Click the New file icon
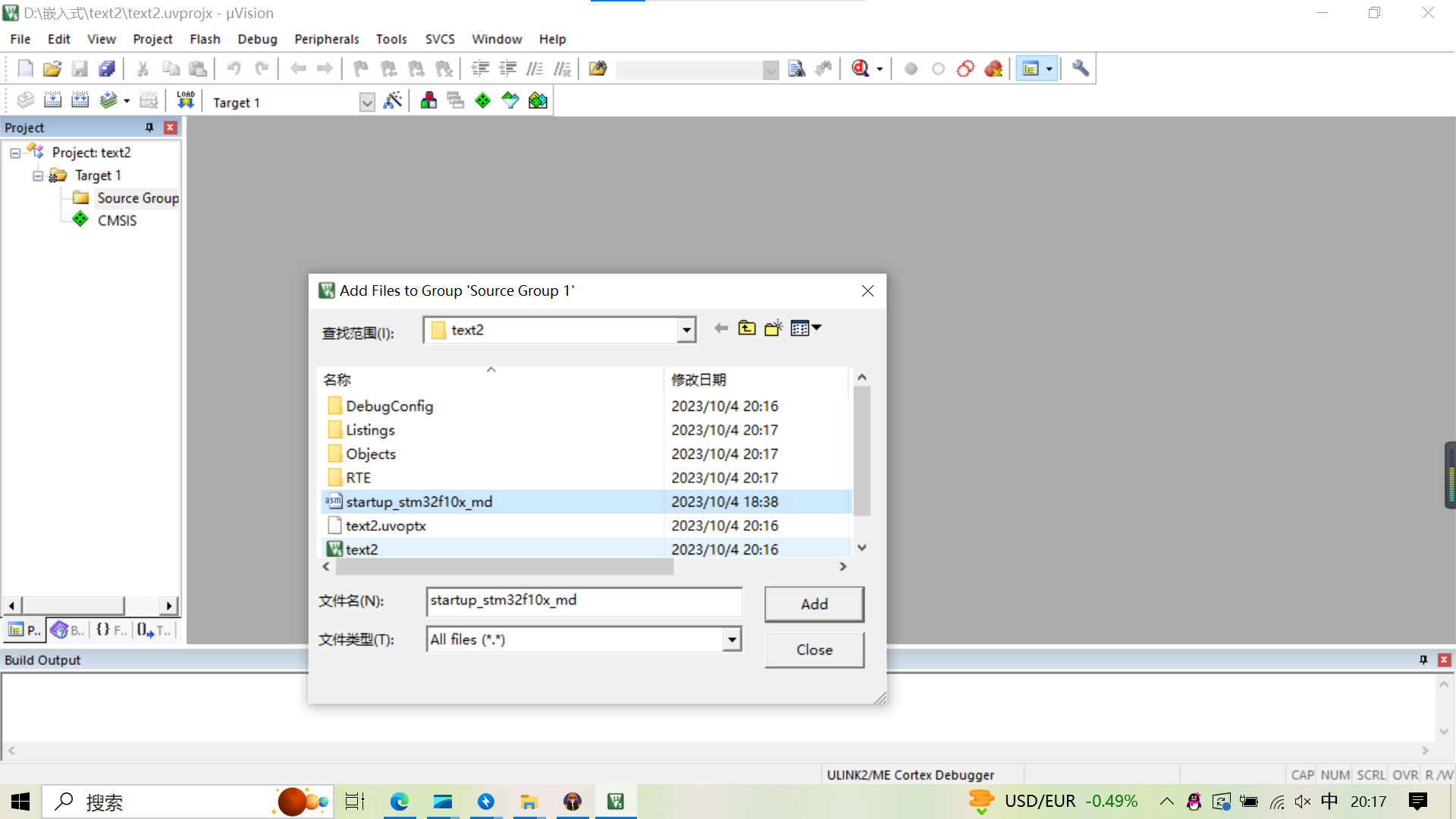Viewport: 1456px width, 819px height. 25,69
